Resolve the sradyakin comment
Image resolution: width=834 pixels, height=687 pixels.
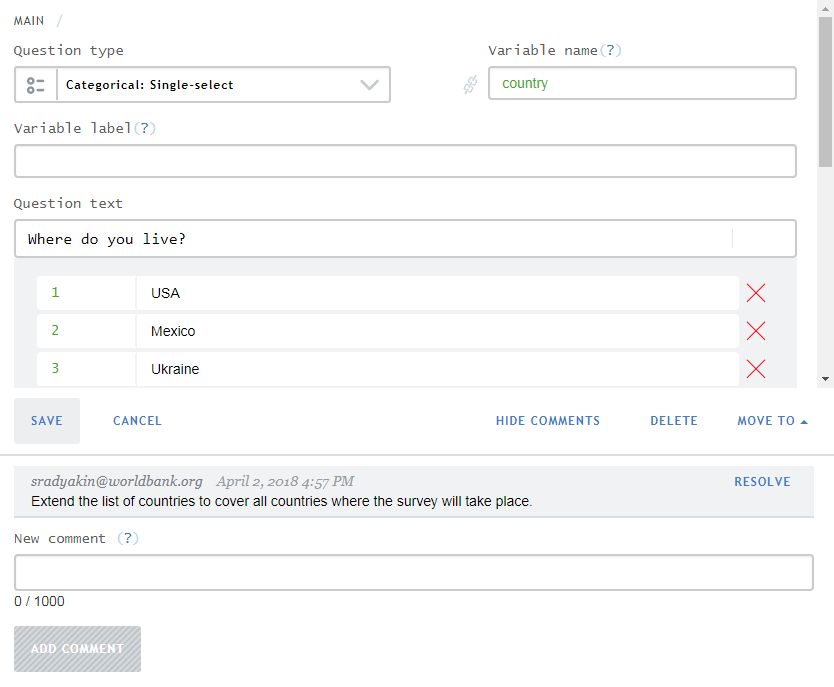[x=762, y=482]
